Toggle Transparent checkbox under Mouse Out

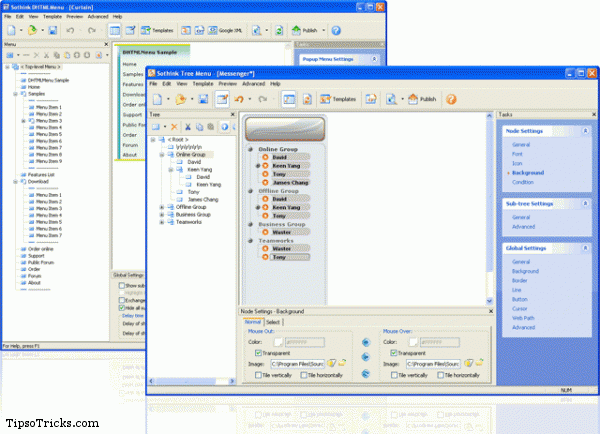pyautogui.click(x=258, y=353)
